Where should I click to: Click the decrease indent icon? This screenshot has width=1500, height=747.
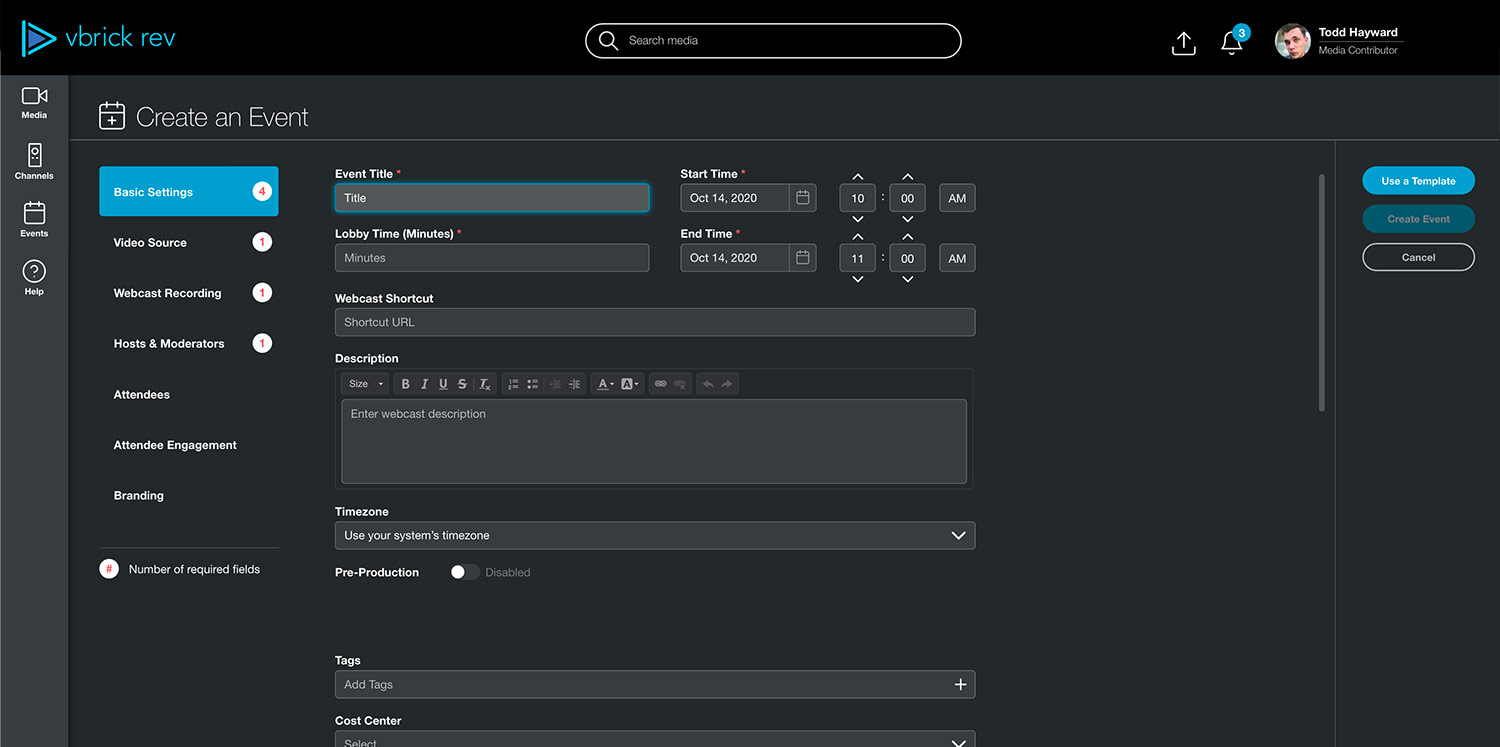pyautogui.click(x=555, y=384)
